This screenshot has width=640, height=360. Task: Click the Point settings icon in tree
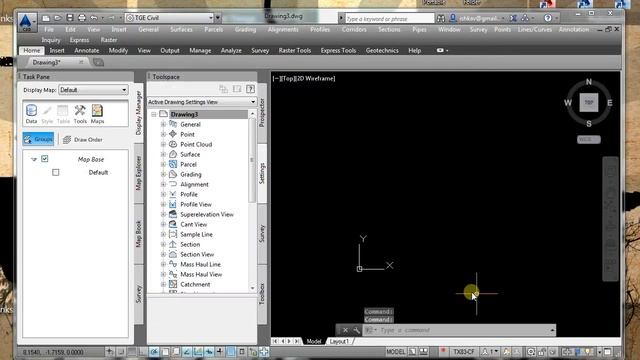pos(173,134)
